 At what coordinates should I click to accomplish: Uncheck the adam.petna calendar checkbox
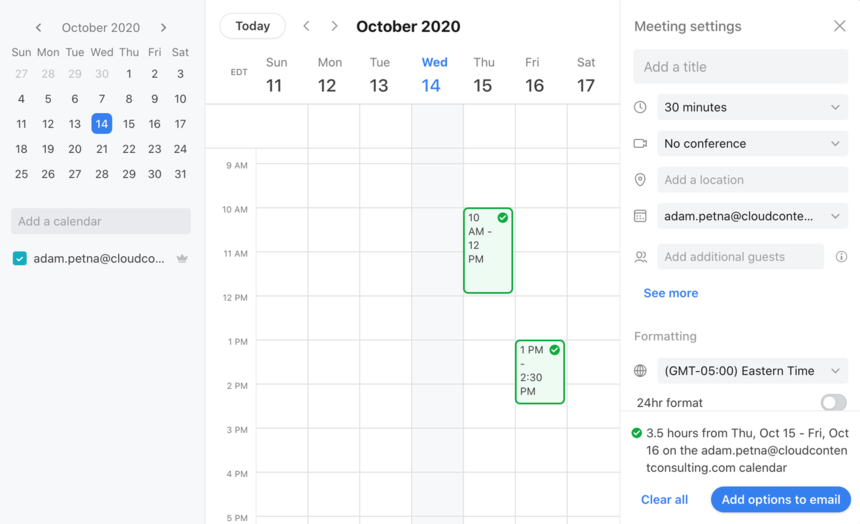pyautogui.click(x=20, y=258)
